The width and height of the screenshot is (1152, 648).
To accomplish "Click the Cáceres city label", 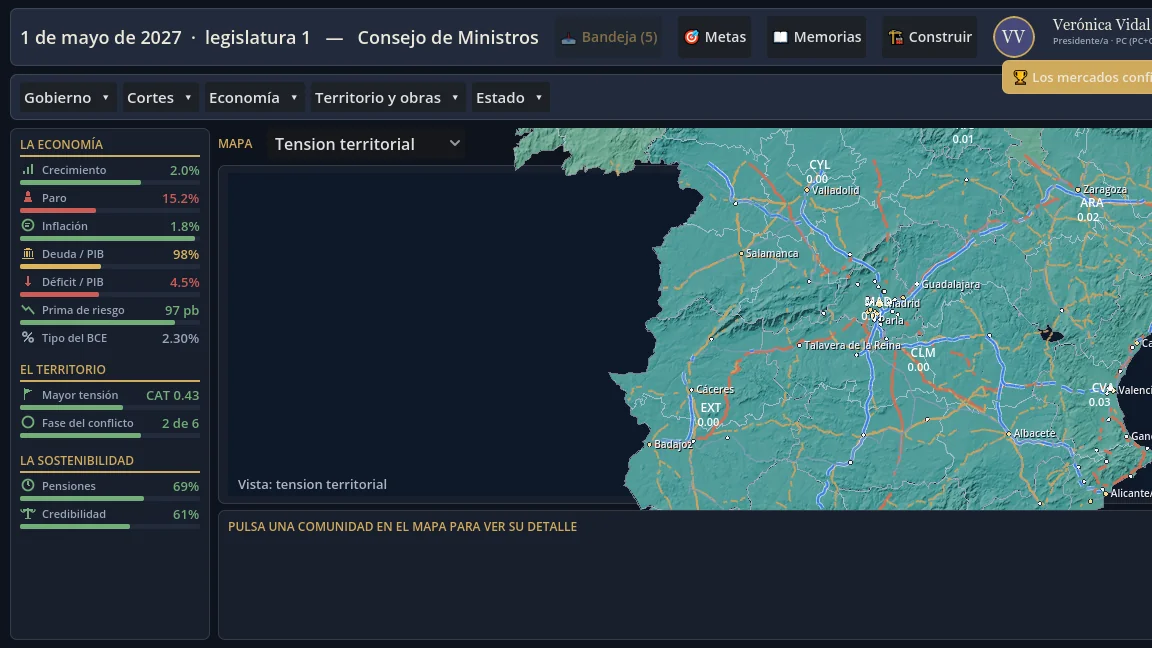I will [x=715, y=389].
